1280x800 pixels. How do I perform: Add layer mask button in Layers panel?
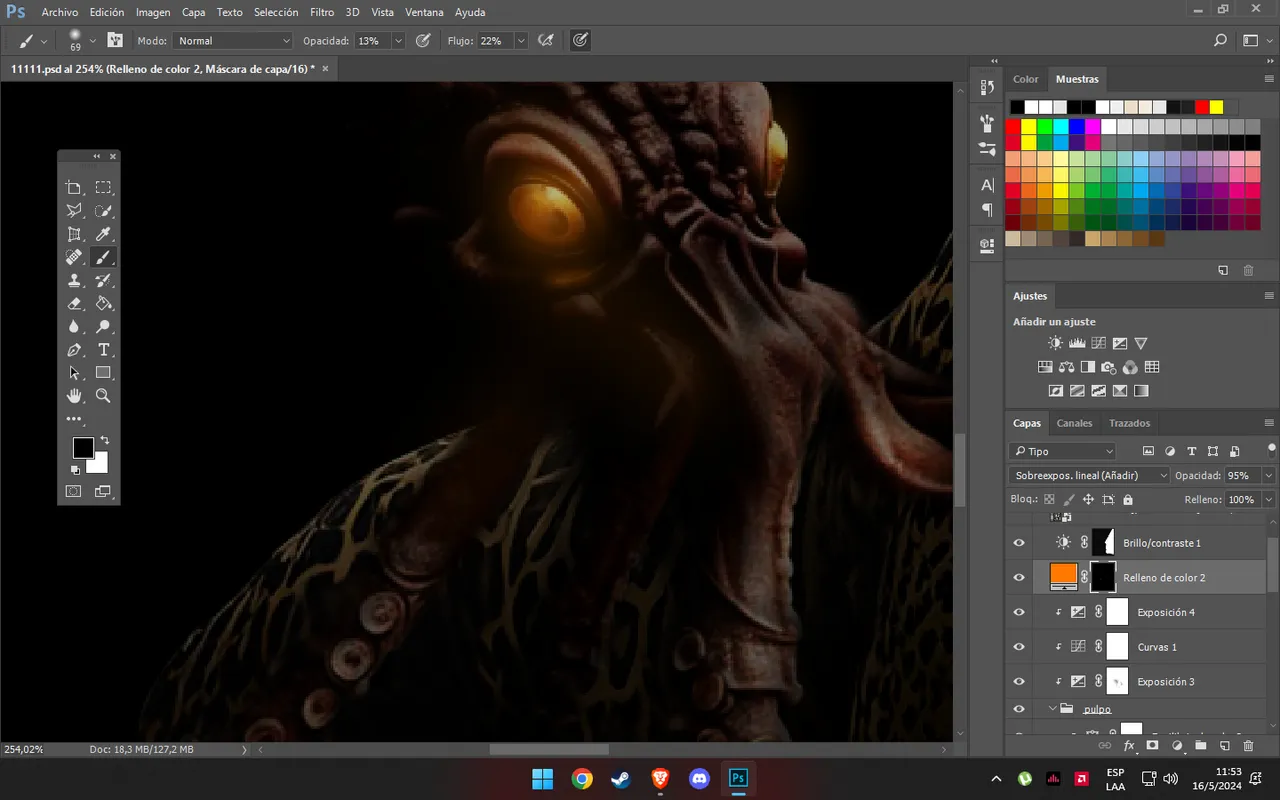point(1152,746)
